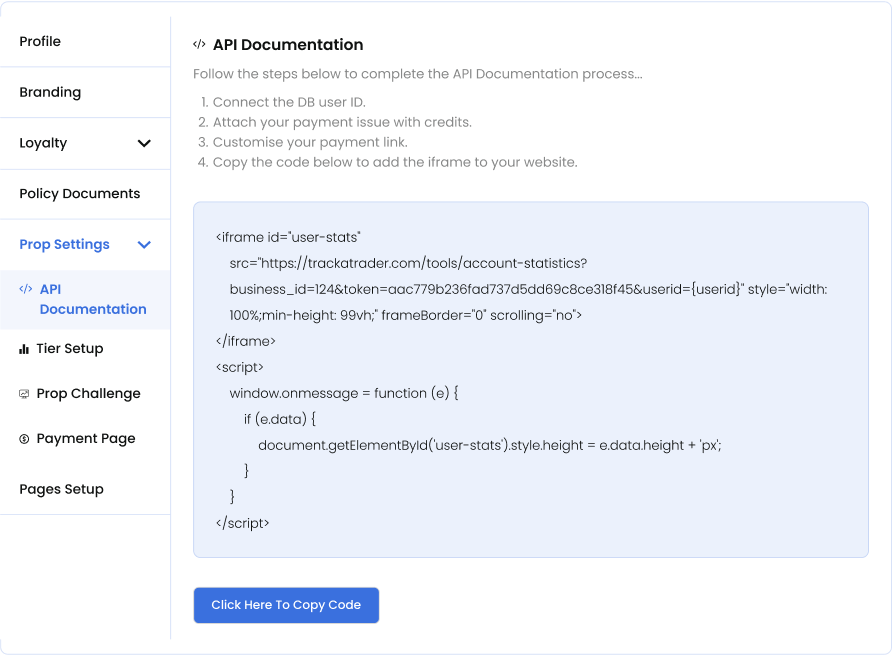Expand the Loyalty chevron arrow
892x655 pixels.
(144, 143)
